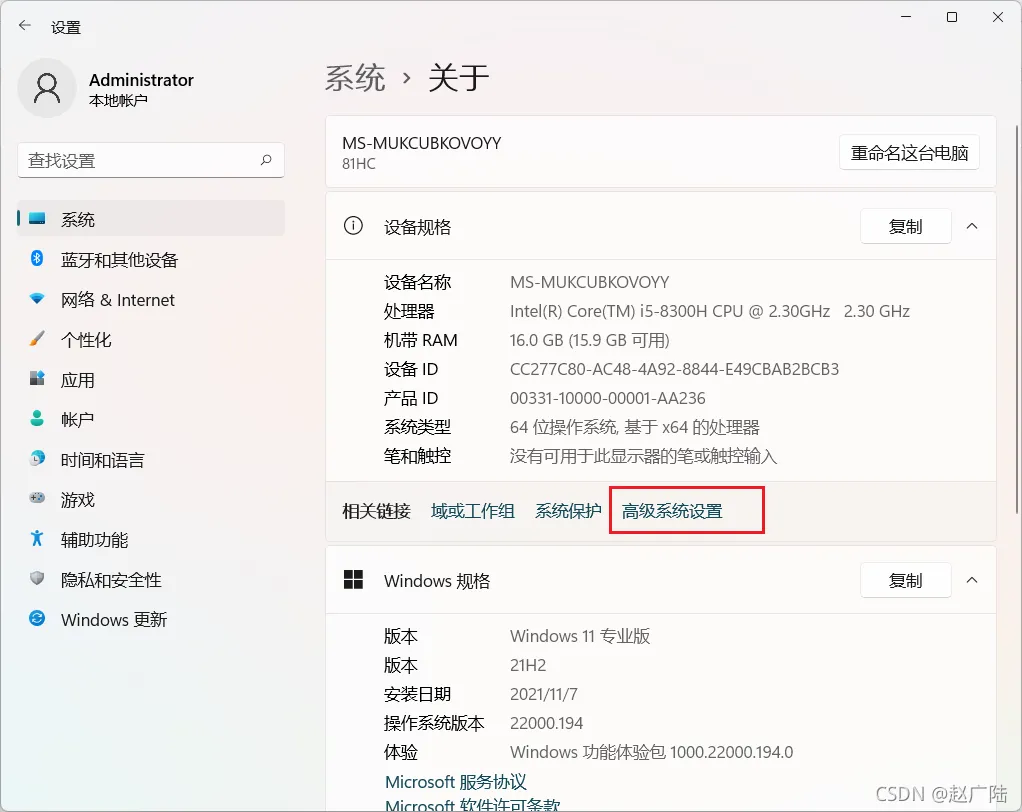This screenshot has height=812, width=1022.
Task: Open Microsoft 服务协议 link
Action: 456,781
